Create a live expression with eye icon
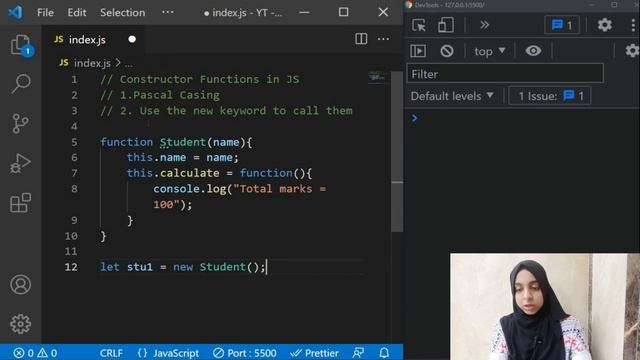Viewport: 640px width, 360px height. 533,51
